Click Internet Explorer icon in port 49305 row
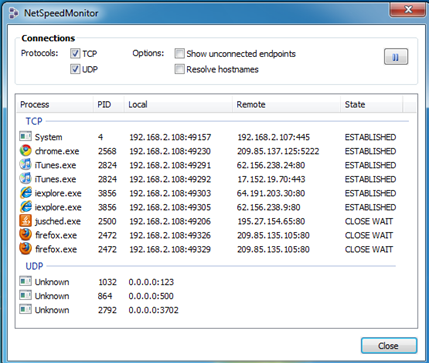This screenshot has height=363, width=429. click(x=25, y=207)
